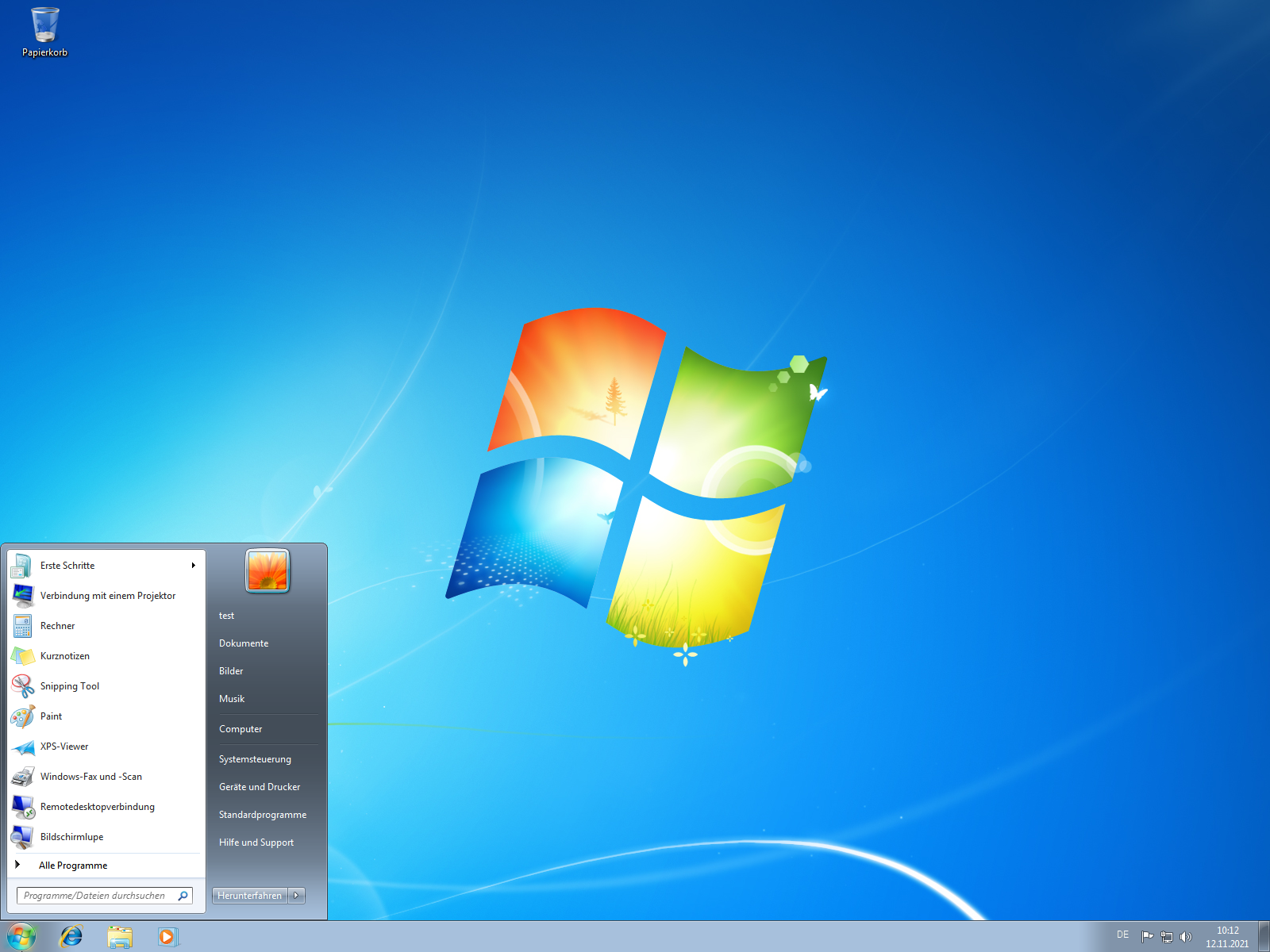This screenshot has height=952, width=1270.
Task: Open Internet Explorer in the taskbar
Action: click(71, 936)
